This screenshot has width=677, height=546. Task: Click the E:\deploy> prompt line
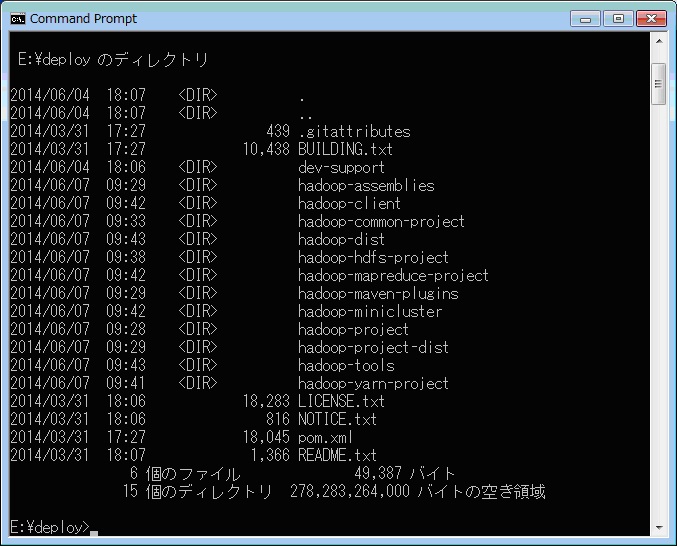click(50, 527)
